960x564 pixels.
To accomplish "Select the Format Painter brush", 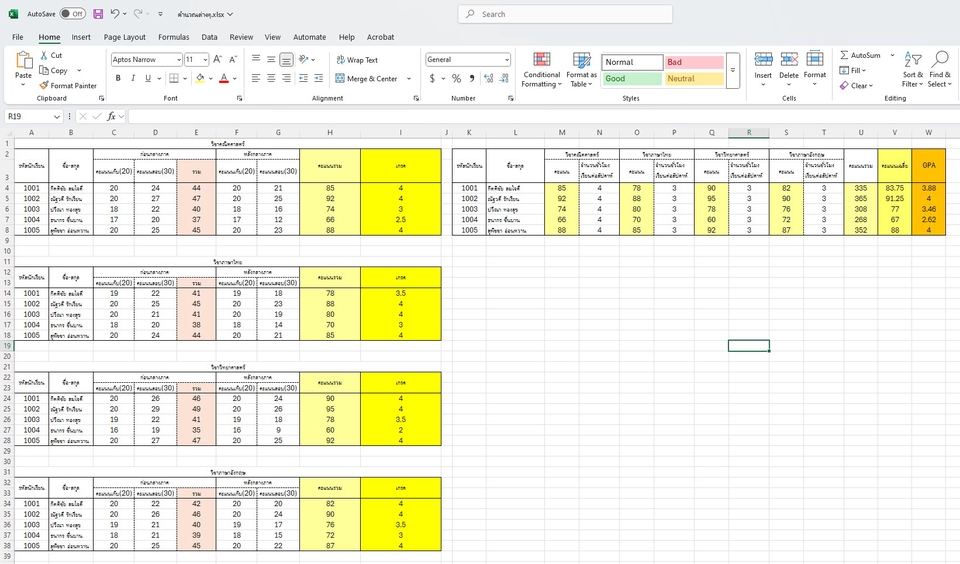I will click(44, 86).
